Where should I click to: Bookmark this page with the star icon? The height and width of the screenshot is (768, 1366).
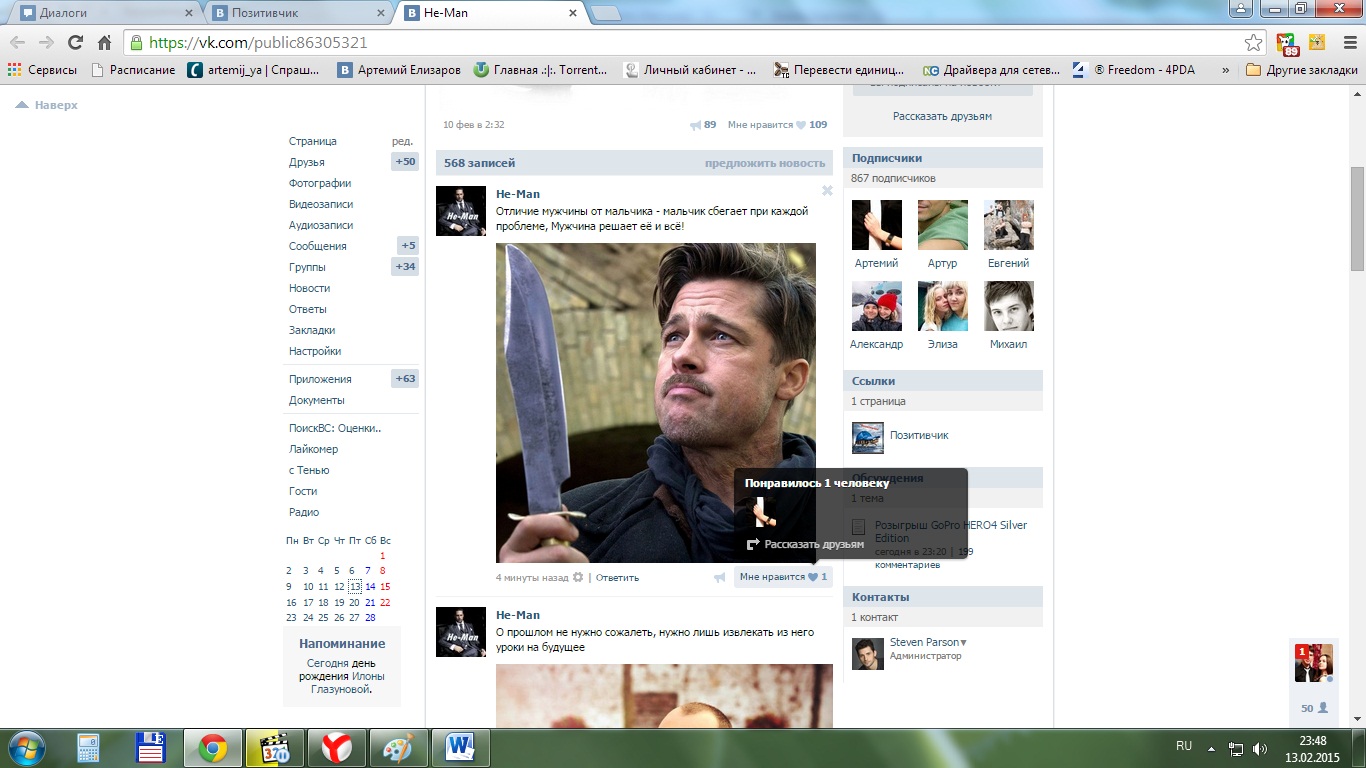pyautogui.click(x=1253, y=43)
